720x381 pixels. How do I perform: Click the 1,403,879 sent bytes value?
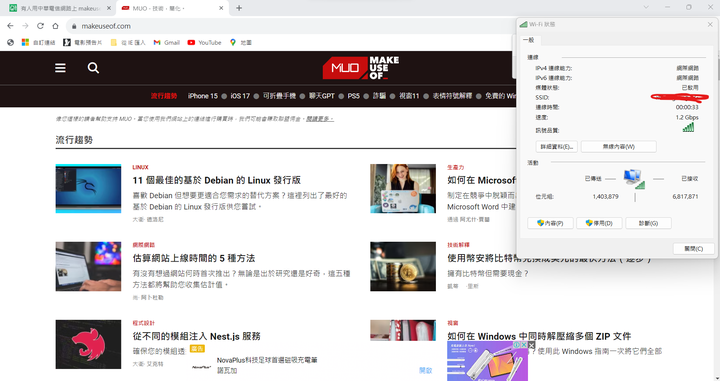click(605, 196)
